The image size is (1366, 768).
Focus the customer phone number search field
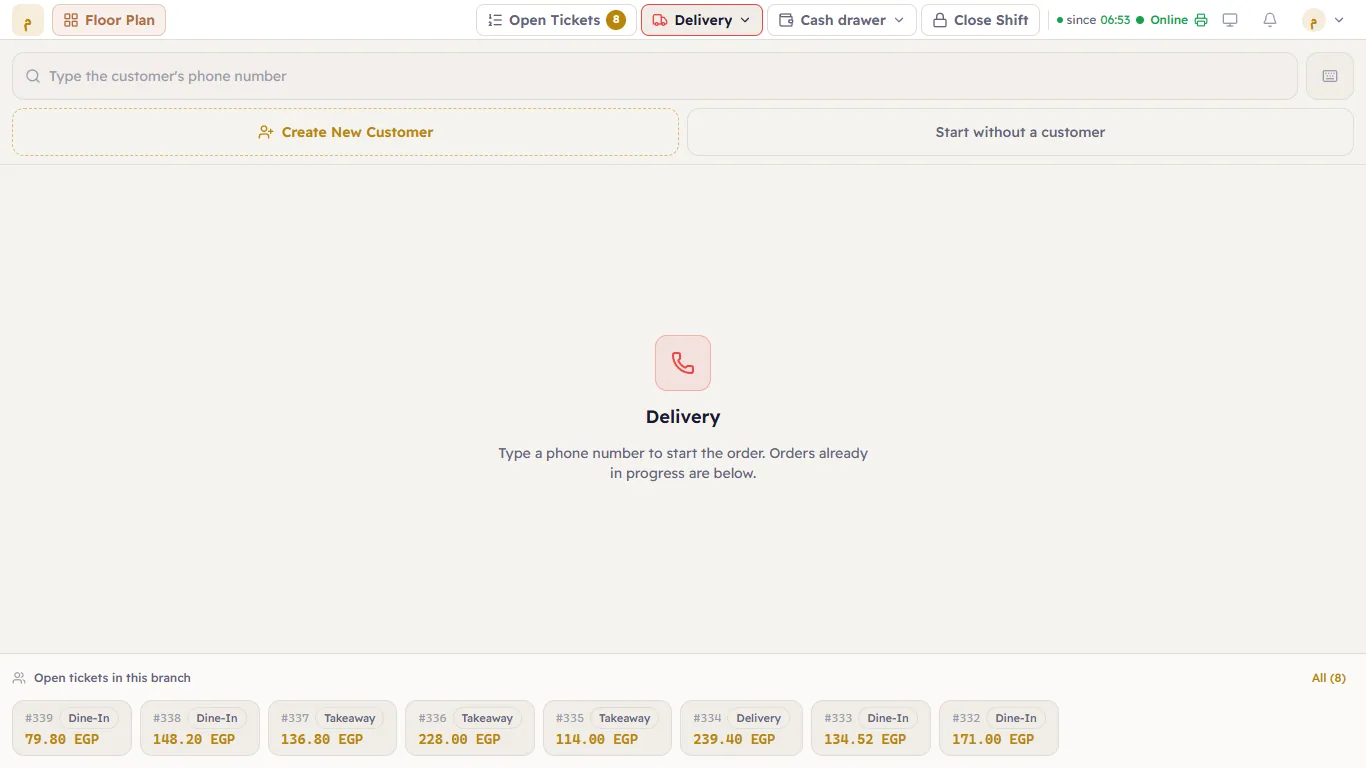pyautogui.click(x=655, y=76)
